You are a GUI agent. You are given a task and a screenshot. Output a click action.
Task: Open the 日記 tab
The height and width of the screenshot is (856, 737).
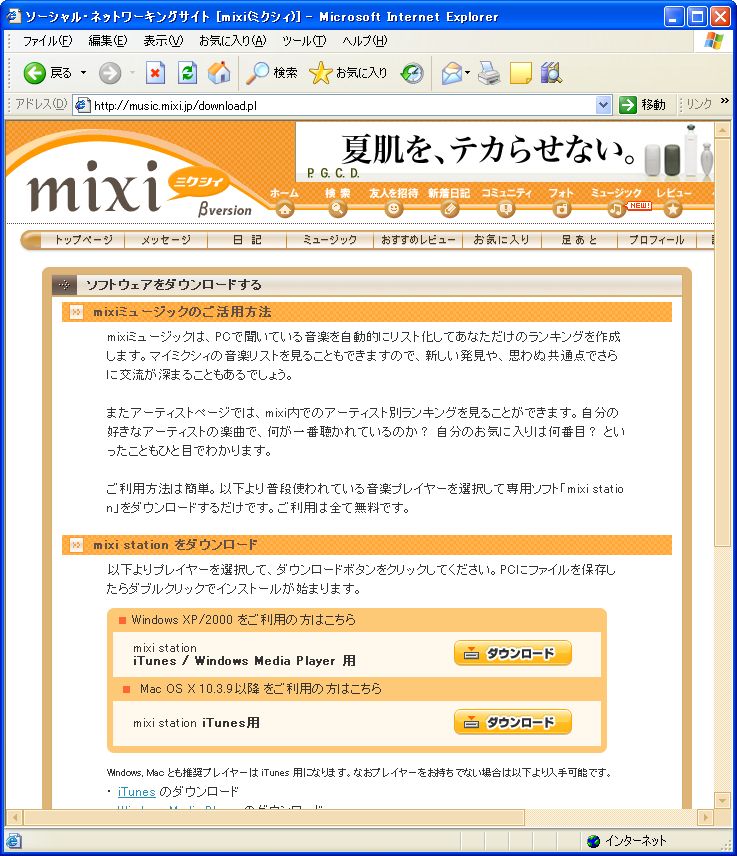[x=247, y=240]
